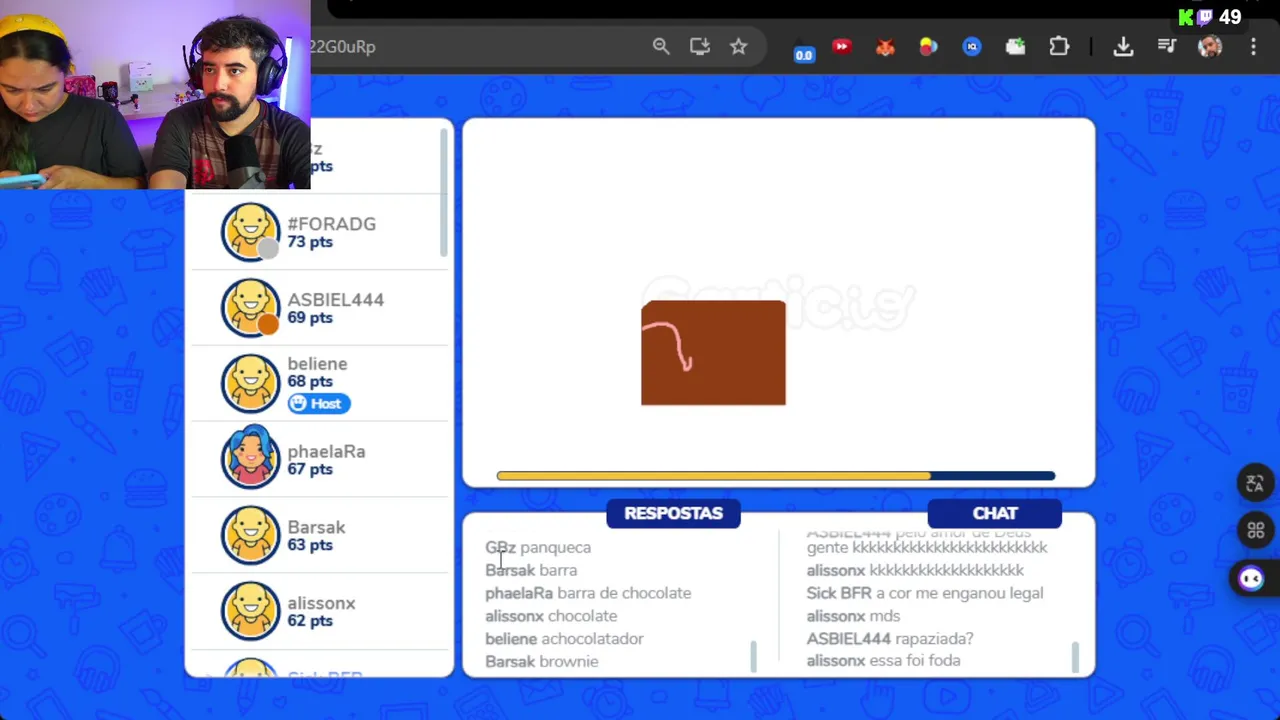This screenshot has height=720, width=1280.
Task: Click the answers panel scrollbar
Action: [753, 656]
